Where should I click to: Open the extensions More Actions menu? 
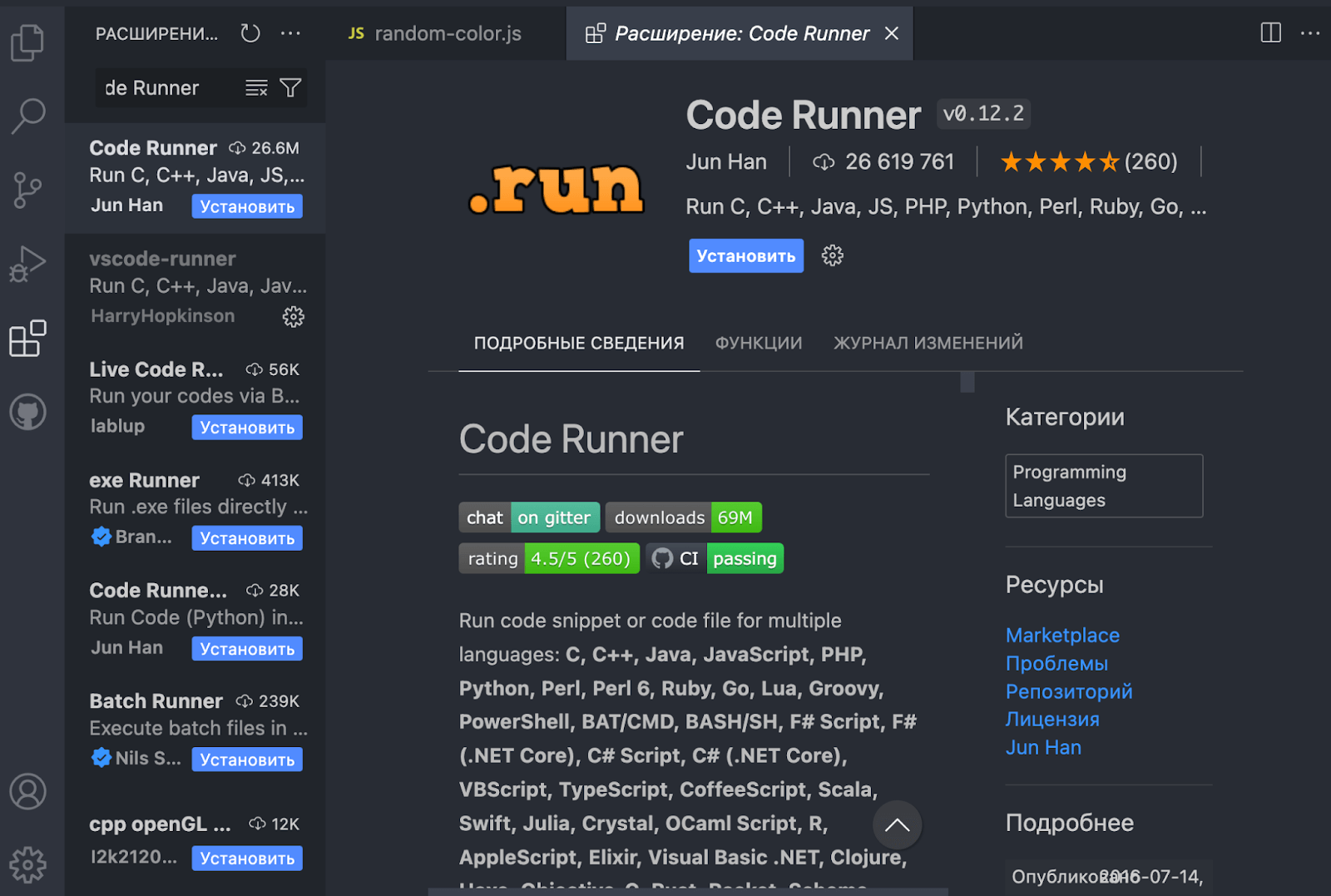point(290,33)
